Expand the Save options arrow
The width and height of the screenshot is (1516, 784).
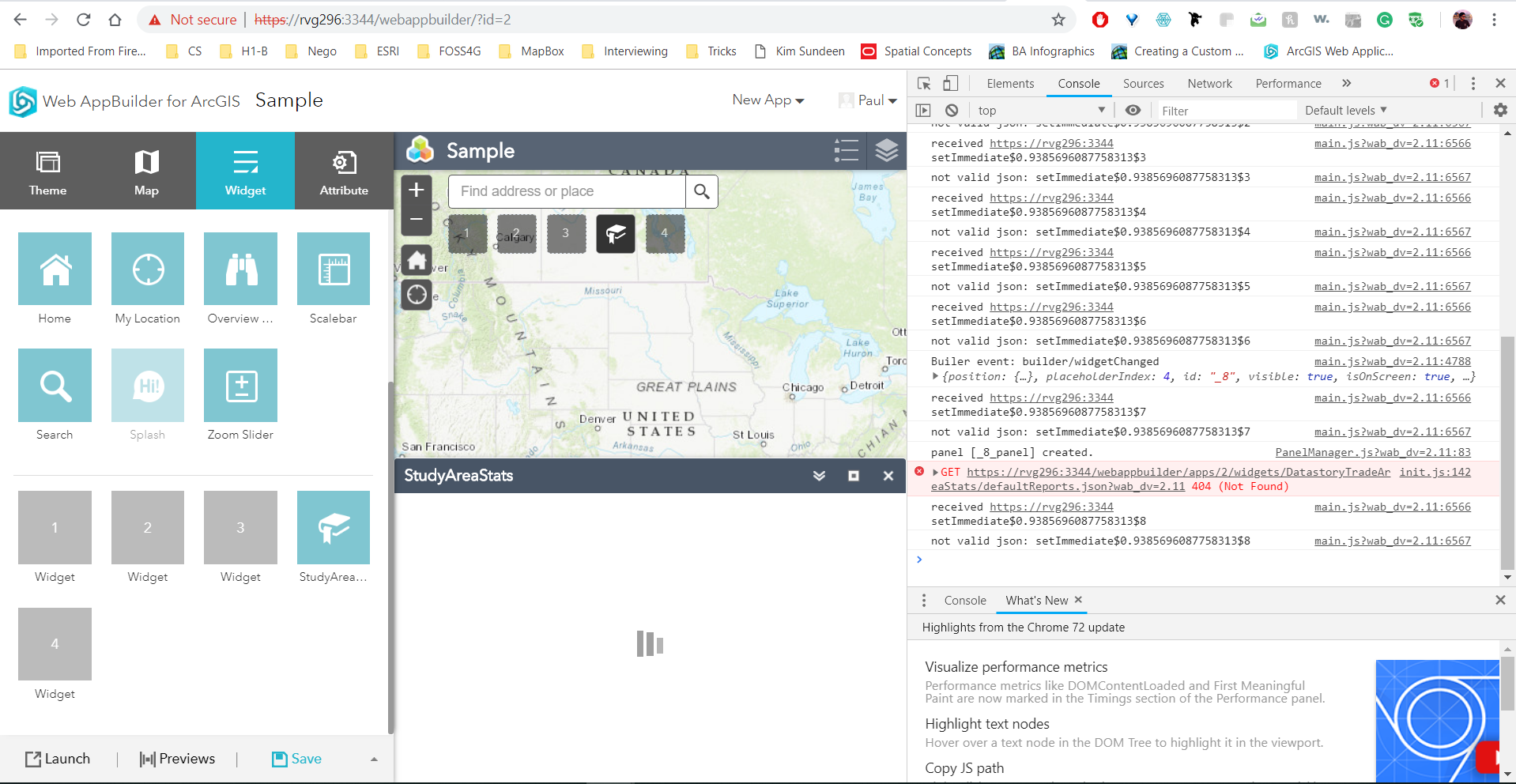tap(374, 759)
